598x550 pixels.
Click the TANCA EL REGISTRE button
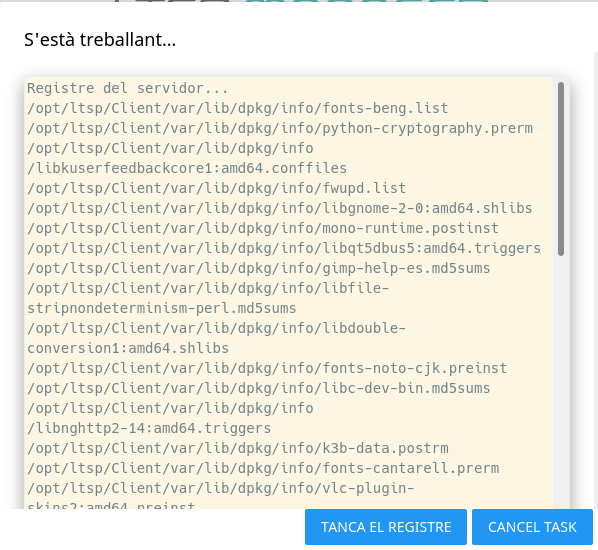[386, 527]
